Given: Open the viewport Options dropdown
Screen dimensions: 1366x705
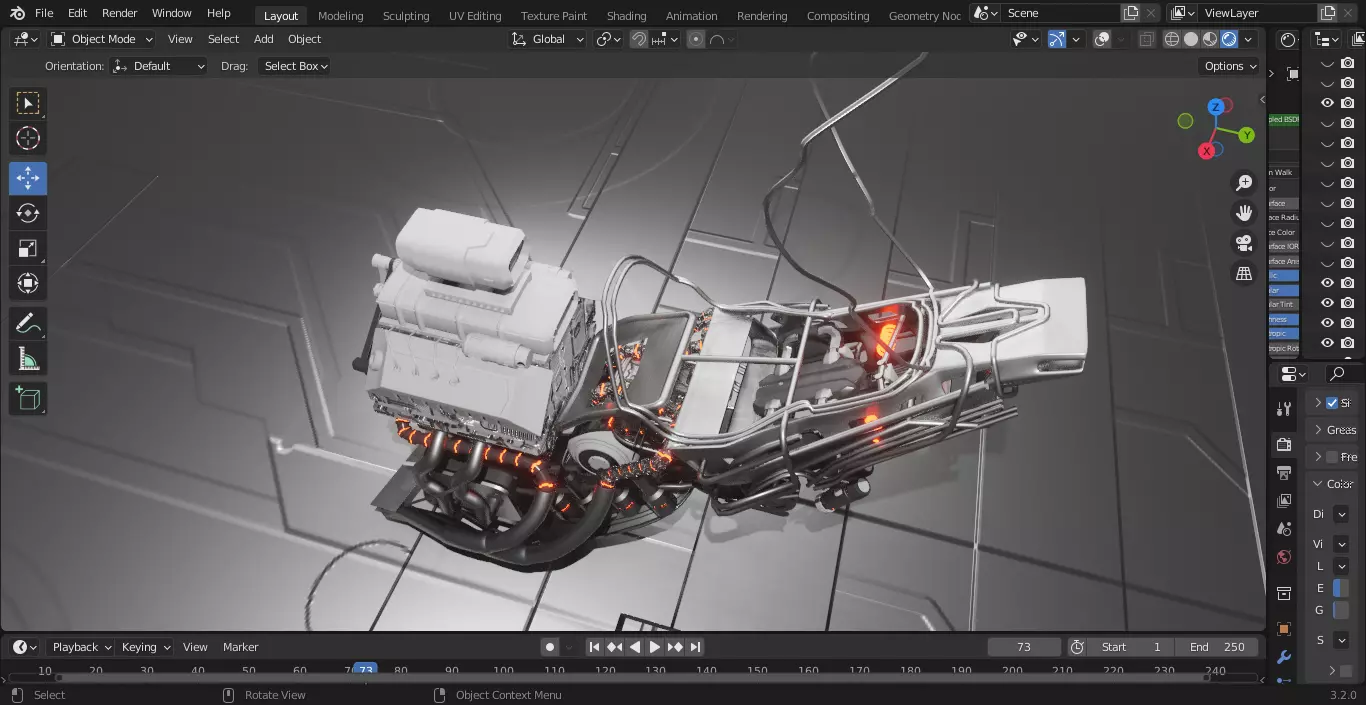Looking at the screenshot, I should pyautogui.click(x=1230, y=66).
